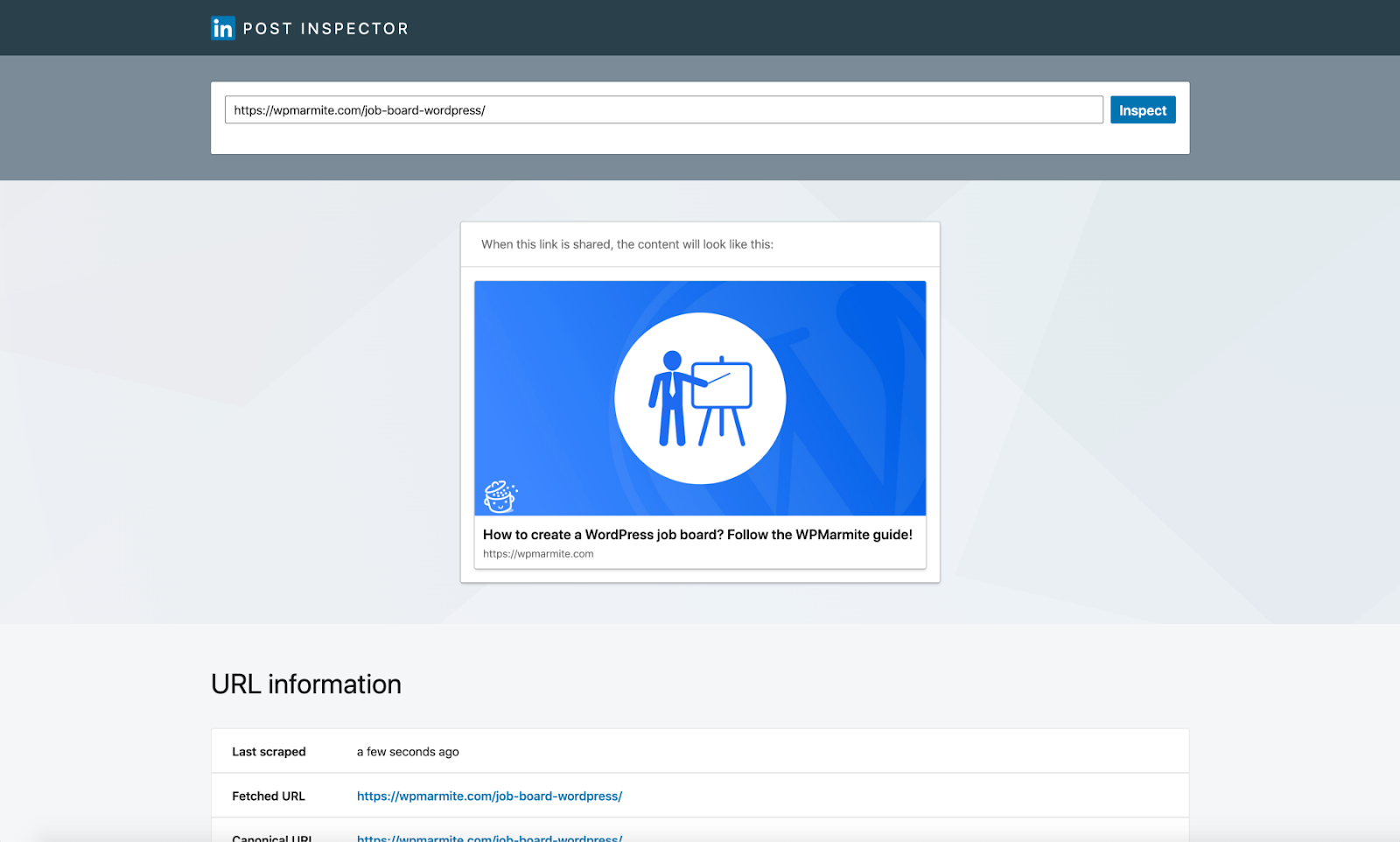This screenshot has height=842, width=1400.
Task: Click the Last scraped label
Action: click(269, 751)
